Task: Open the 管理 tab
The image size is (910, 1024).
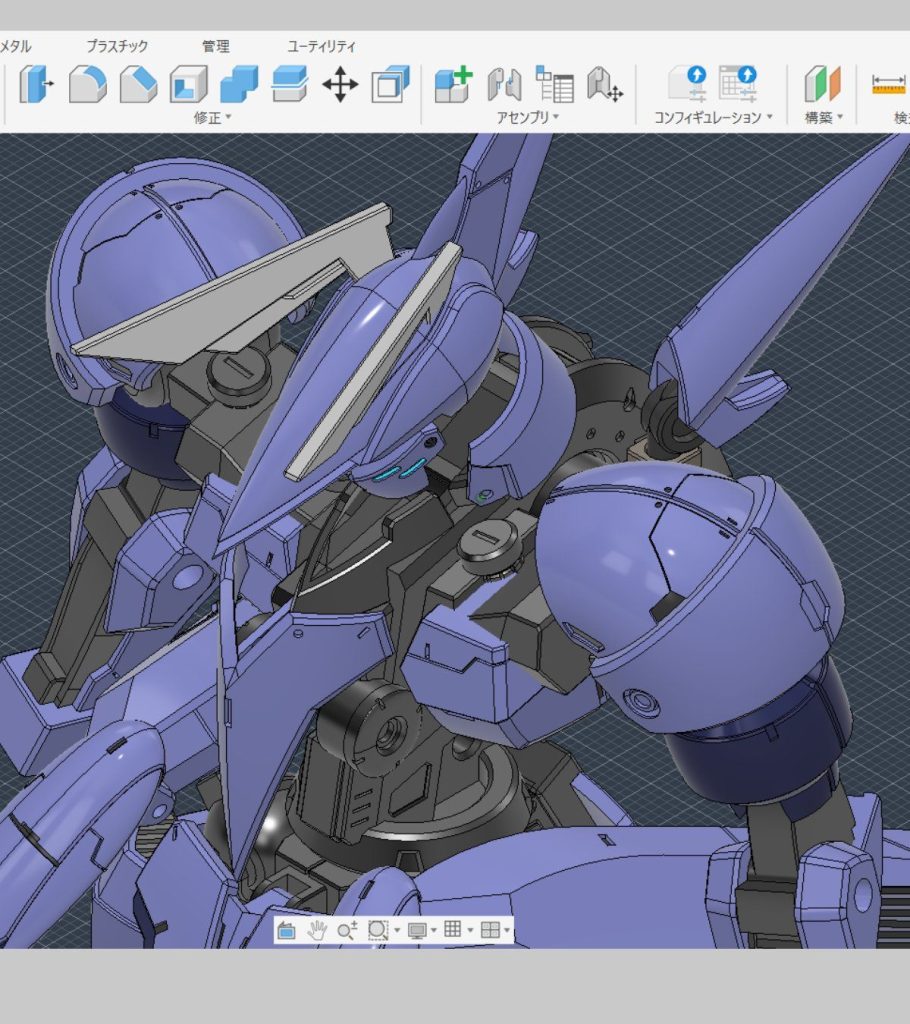Action: (x=216, y=46)
